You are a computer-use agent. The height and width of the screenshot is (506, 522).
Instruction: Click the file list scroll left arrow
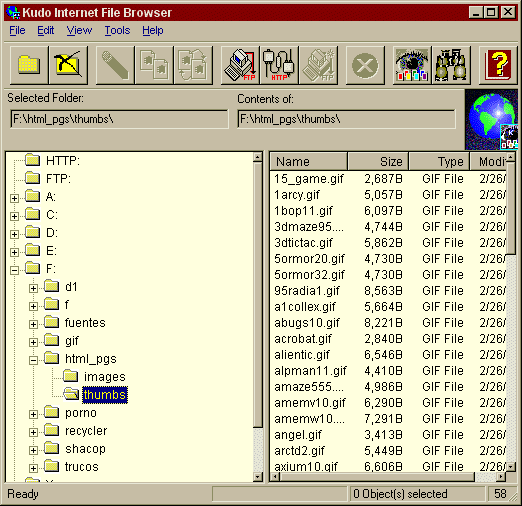[275, 477]
